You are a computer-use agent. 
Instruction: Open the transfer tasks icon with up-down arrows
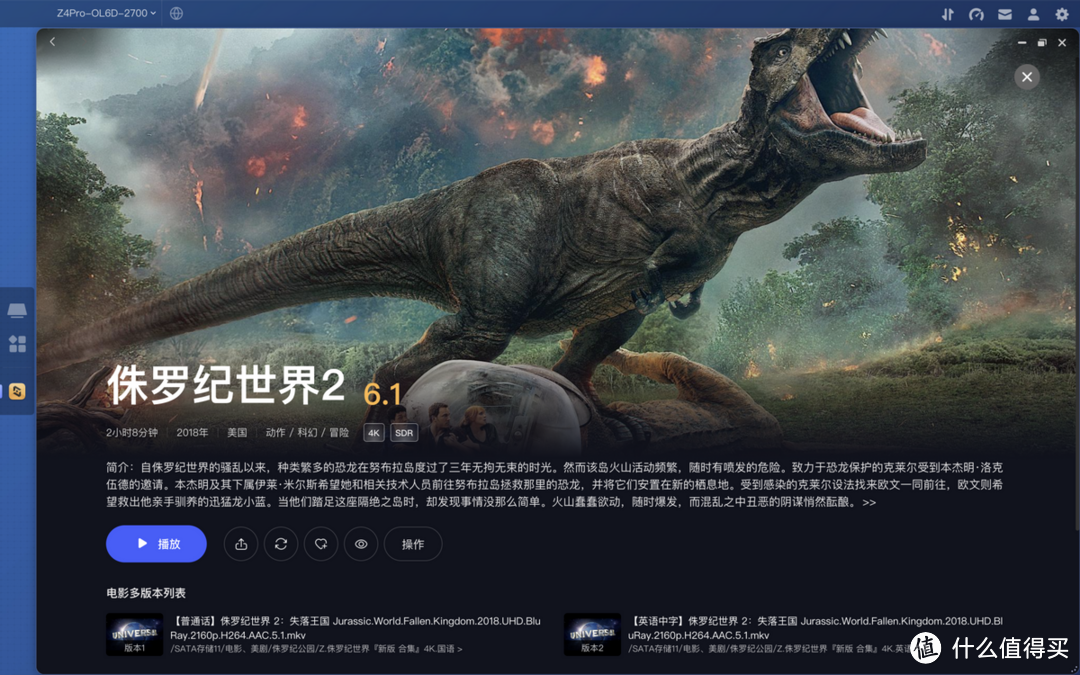[x=948, y=14]
